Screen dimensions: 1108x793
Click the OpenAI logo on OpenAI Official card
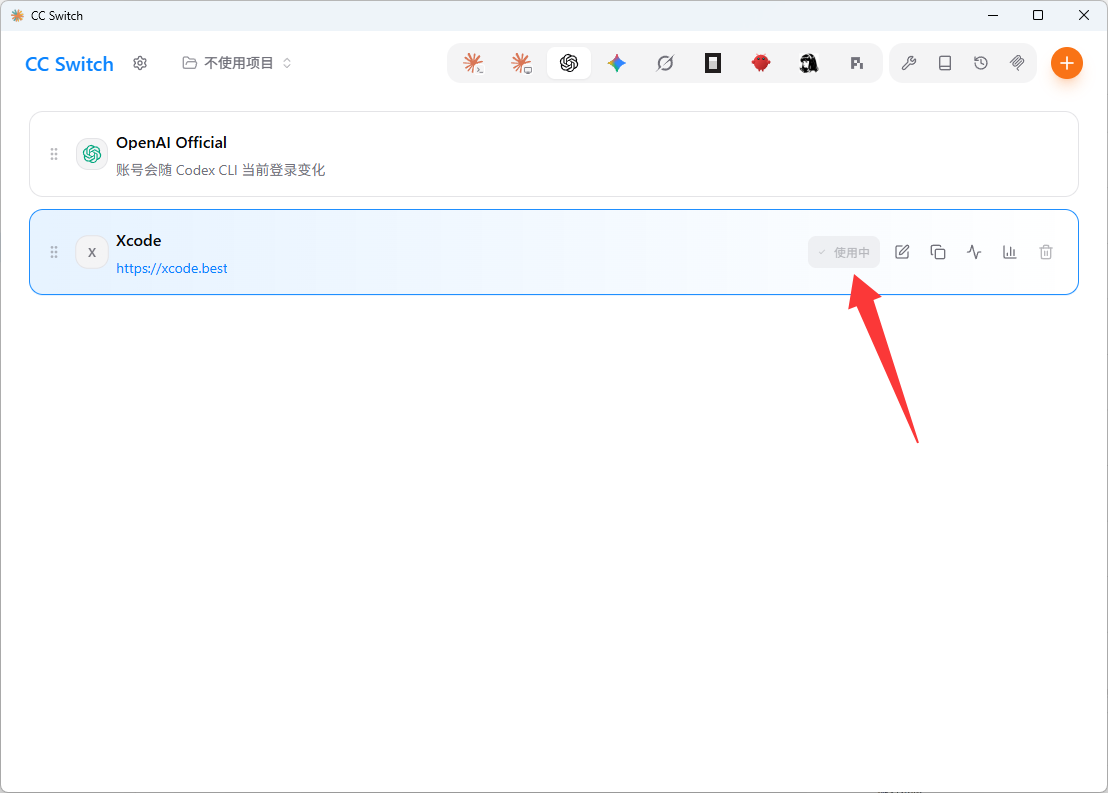[x=92, y=154]
